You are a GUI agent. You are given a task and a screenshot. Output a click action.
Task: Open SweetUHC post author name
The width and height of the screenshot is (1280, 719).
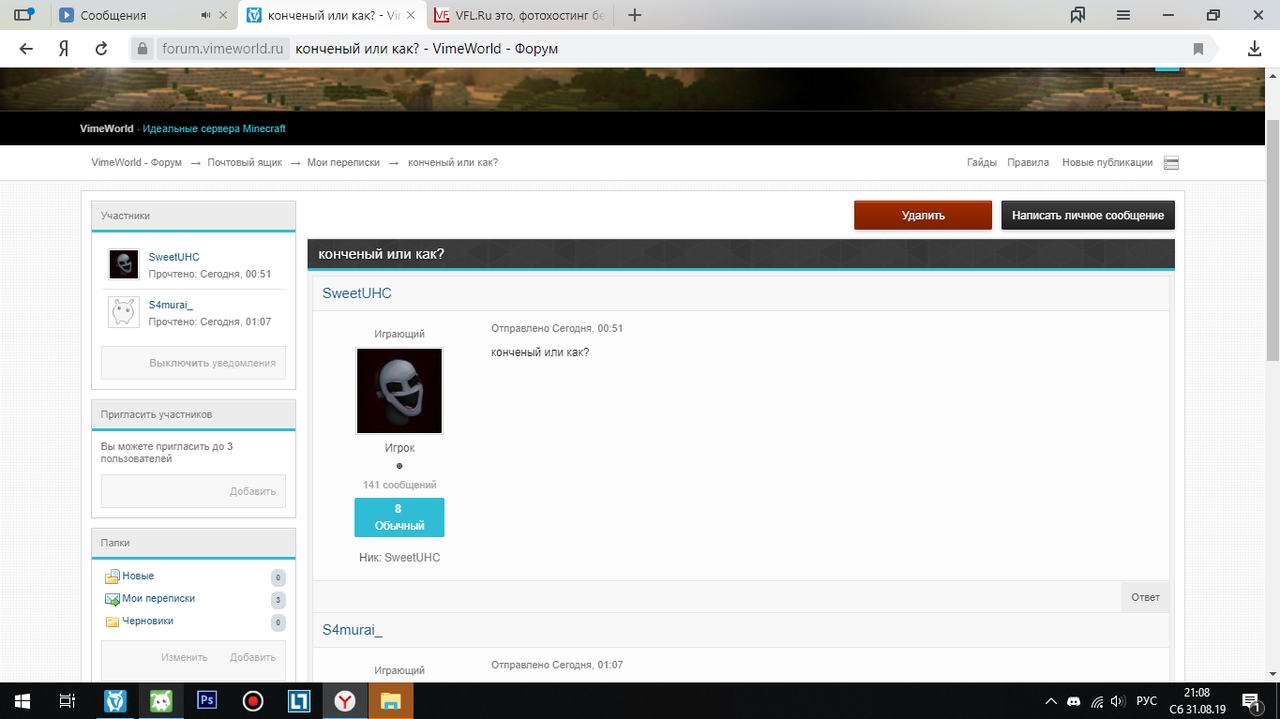tap(357, 293)
